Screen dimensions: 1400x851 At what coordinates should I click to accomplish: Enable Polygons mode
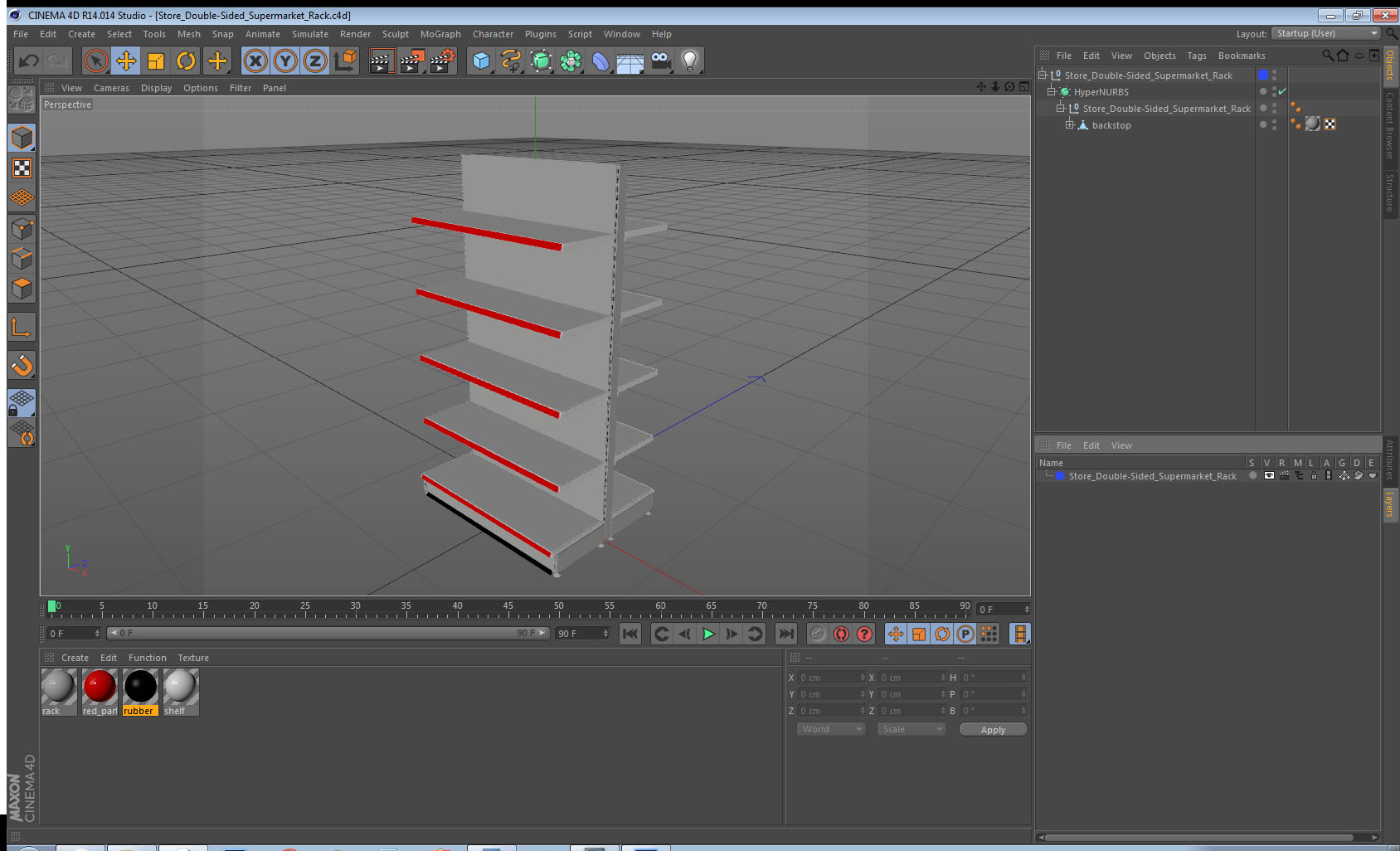(22, 288)
